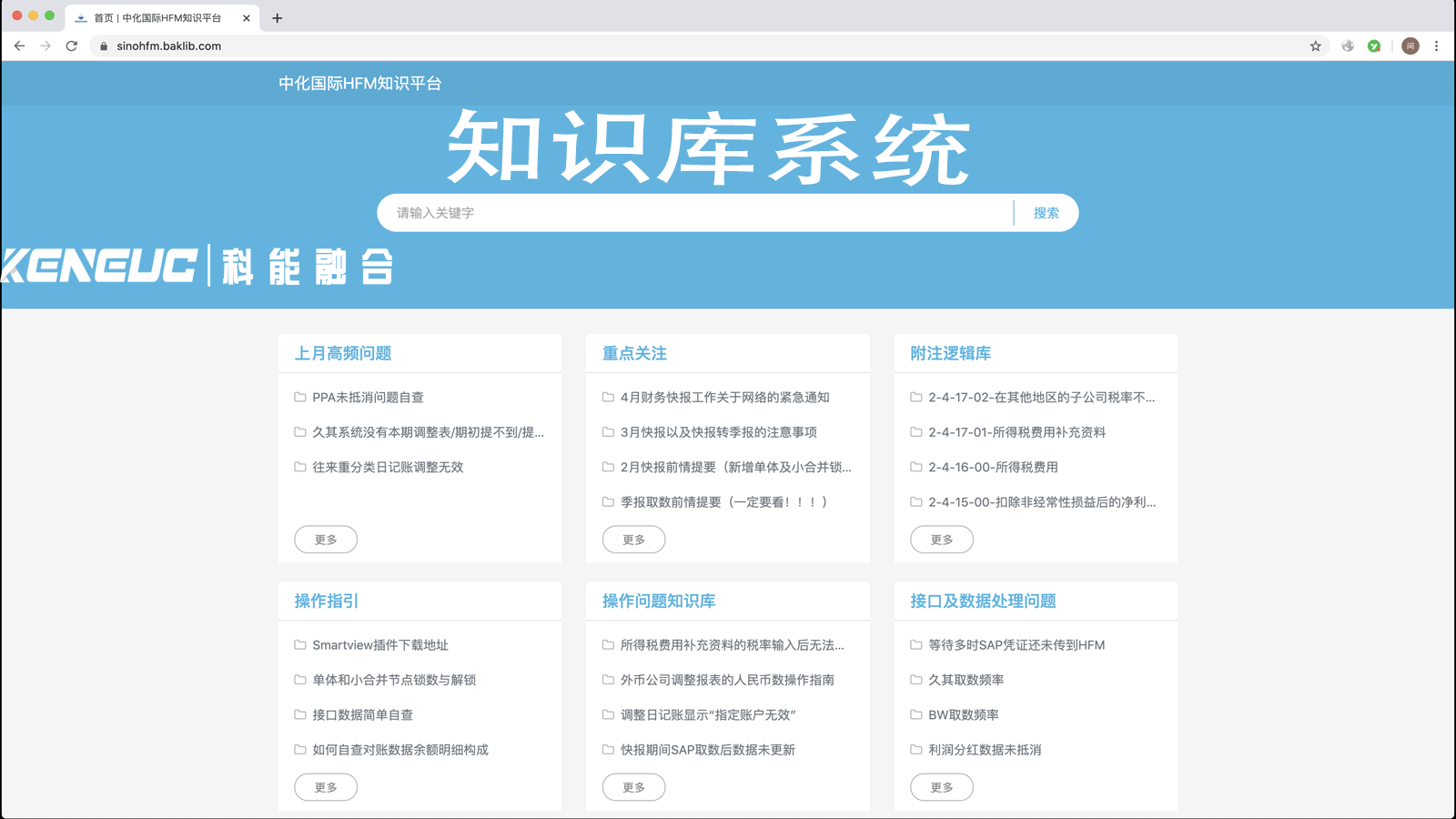Click 更多 under 附注逻辑库
Viewport: 1456px width, 819px height.
coord(942,540)
